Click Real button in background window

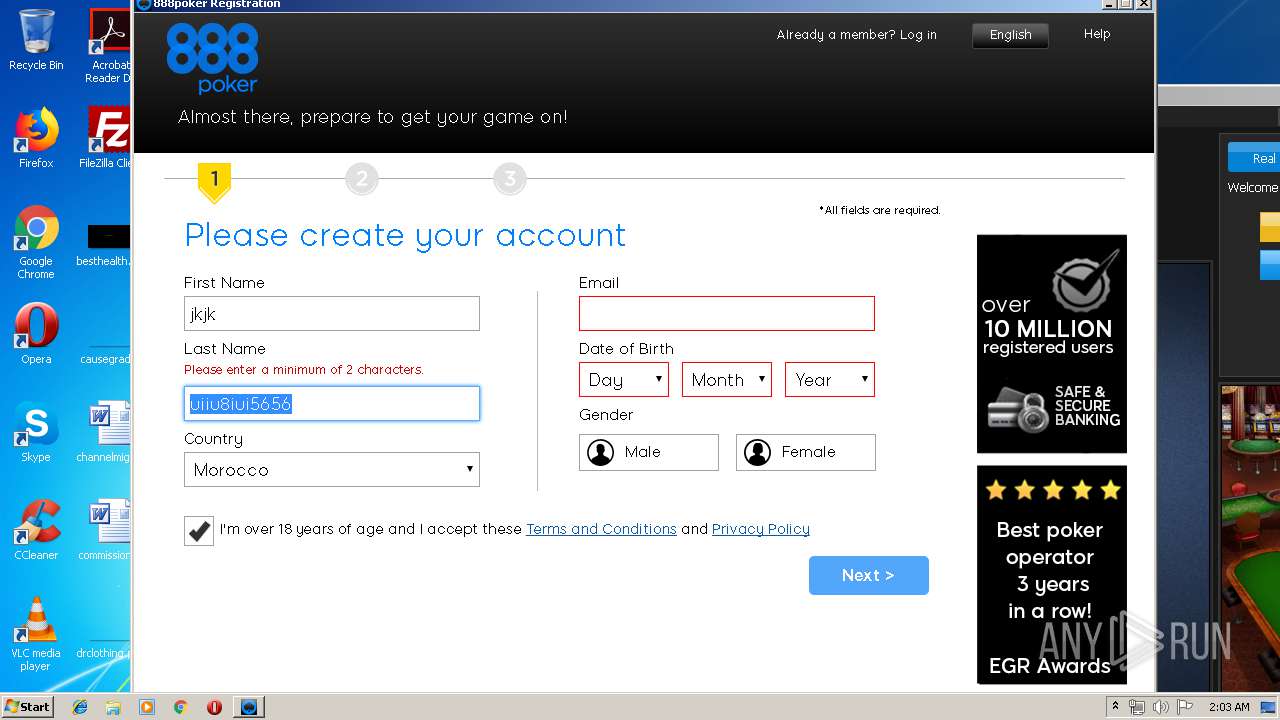(1254, 158)
